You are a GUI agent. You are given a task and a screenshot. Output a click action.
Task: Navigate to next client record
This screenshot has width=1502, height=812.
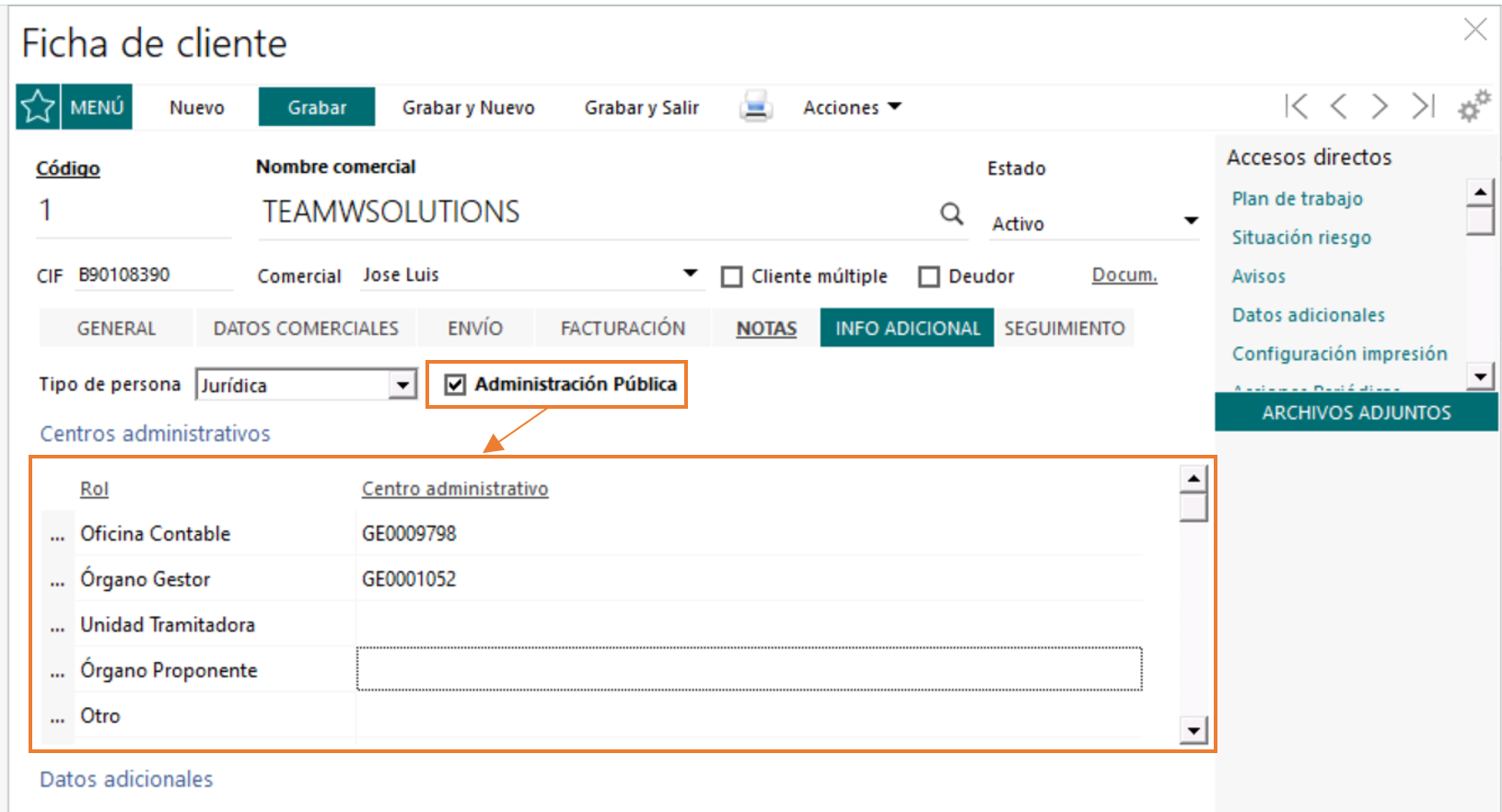(1380, 107)
